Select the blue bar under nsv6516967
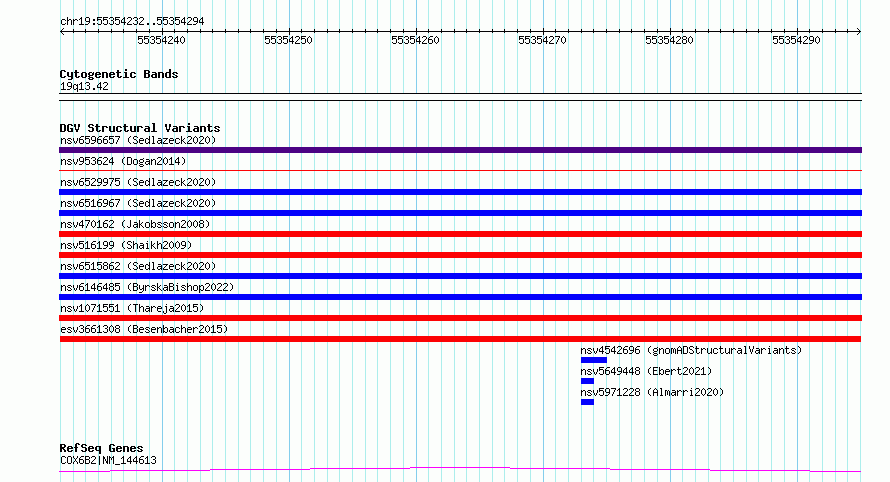This screenshot has height=482, width=890. 460,213
